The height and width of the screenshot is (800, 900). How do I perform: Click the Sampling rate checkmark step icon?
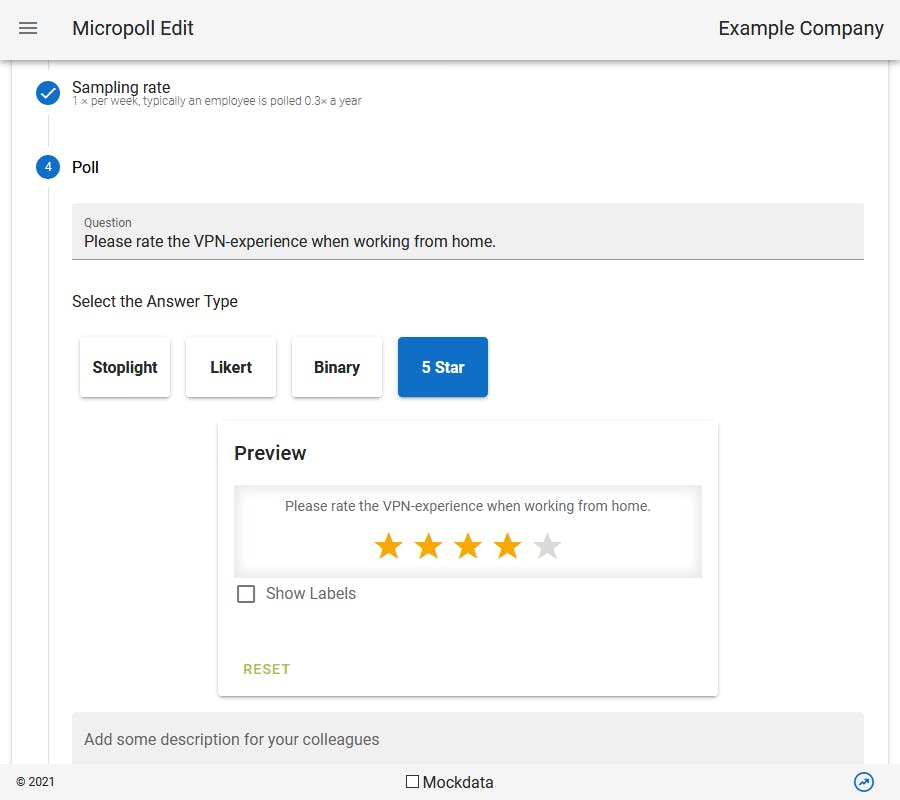coord(48,94)
